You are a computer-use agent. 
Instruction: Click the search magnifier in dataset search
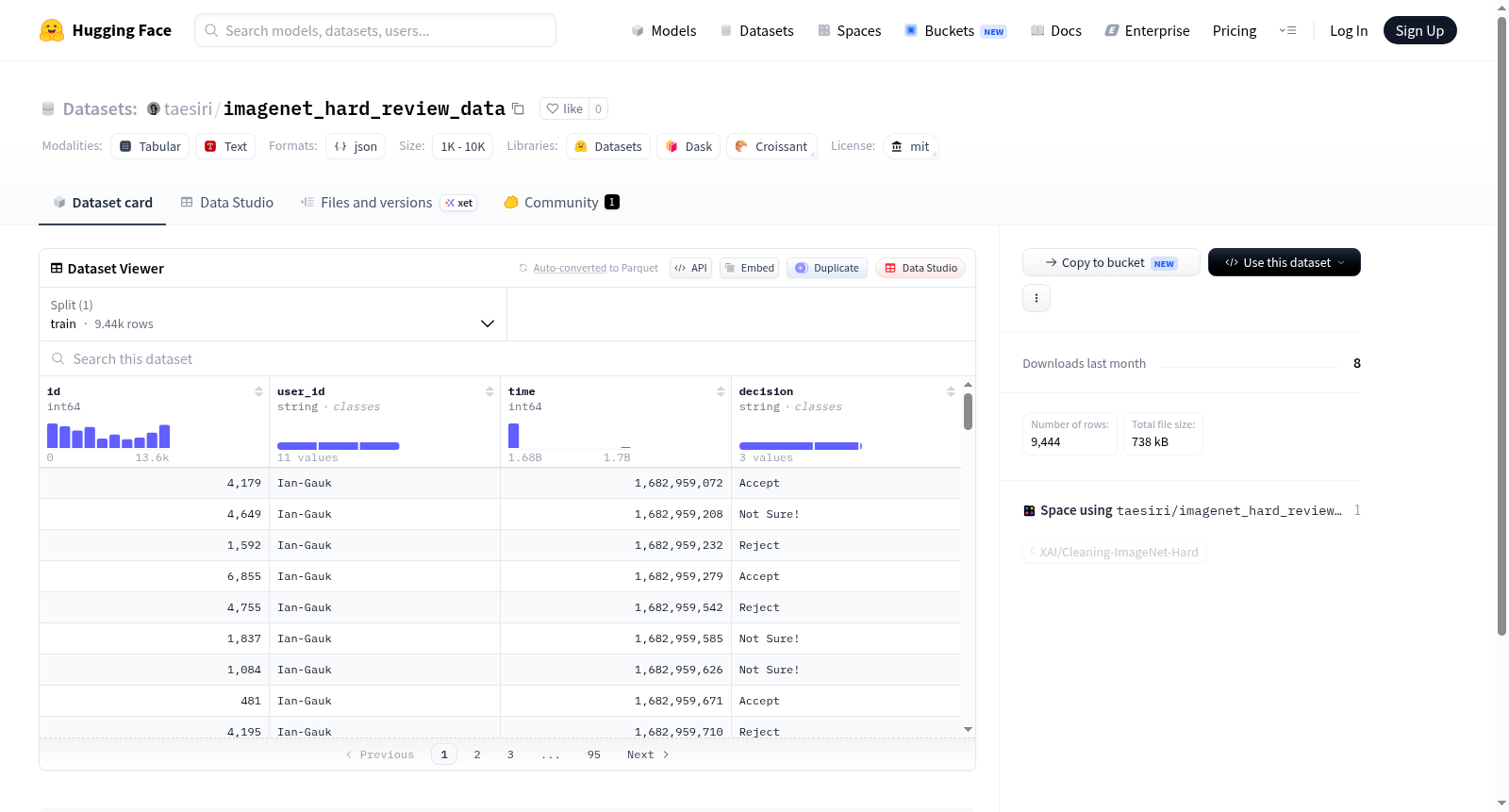pos(58,359)
